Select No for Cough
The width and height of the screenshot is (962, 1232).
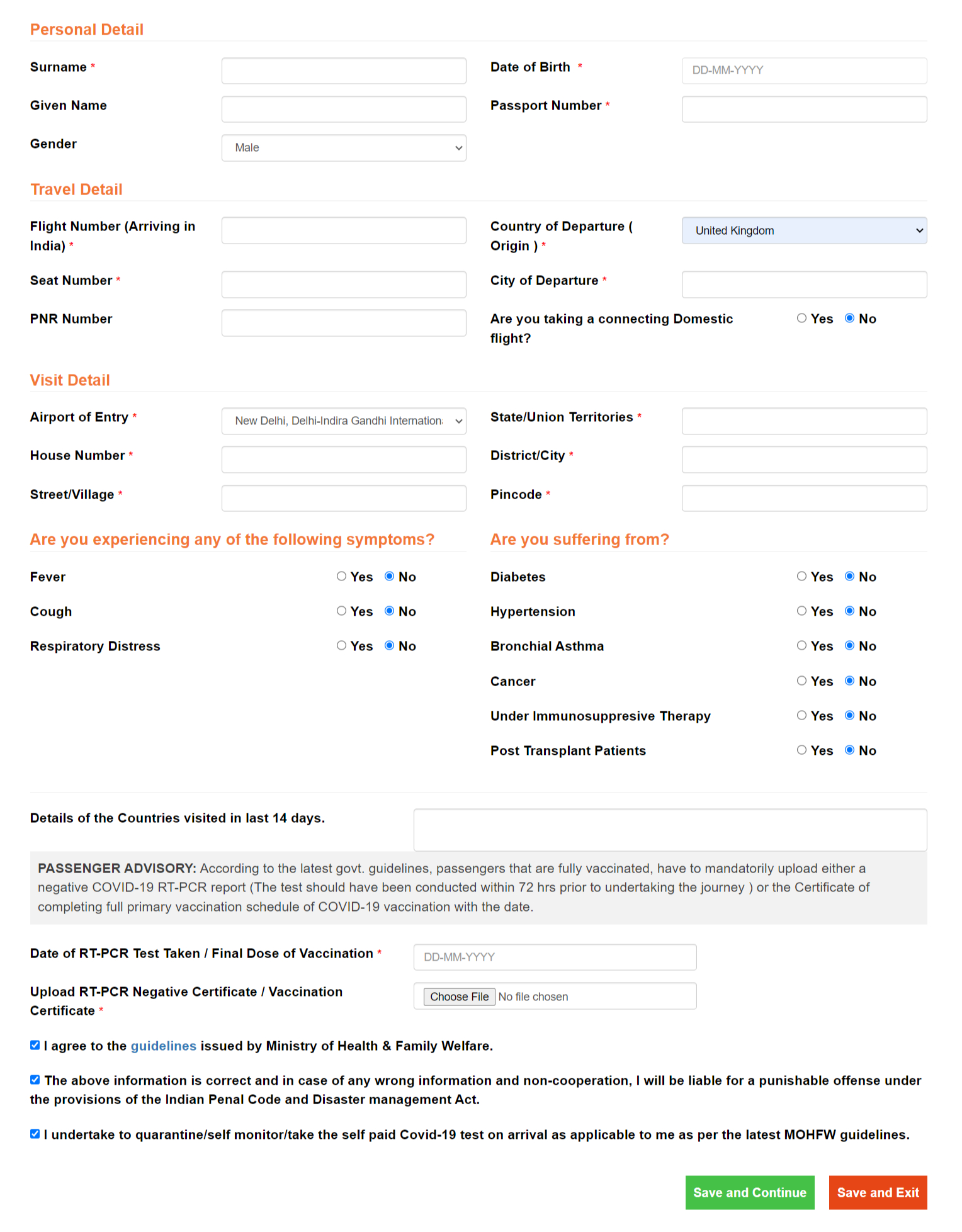[x=389, y=611]
